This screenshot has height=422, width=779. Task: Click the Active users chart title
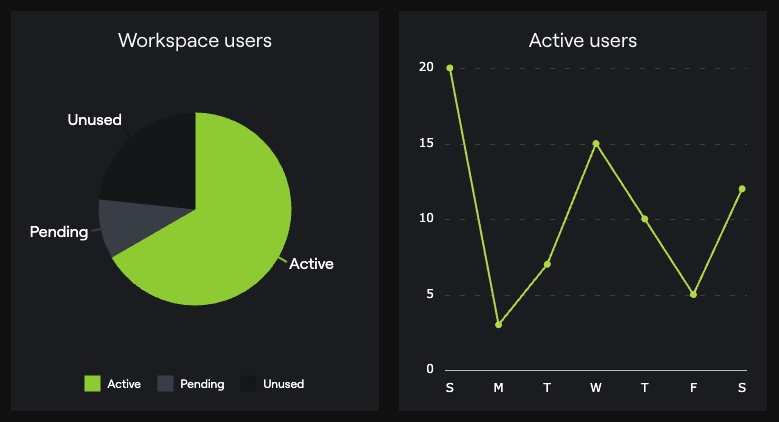[x=583, y=41]
